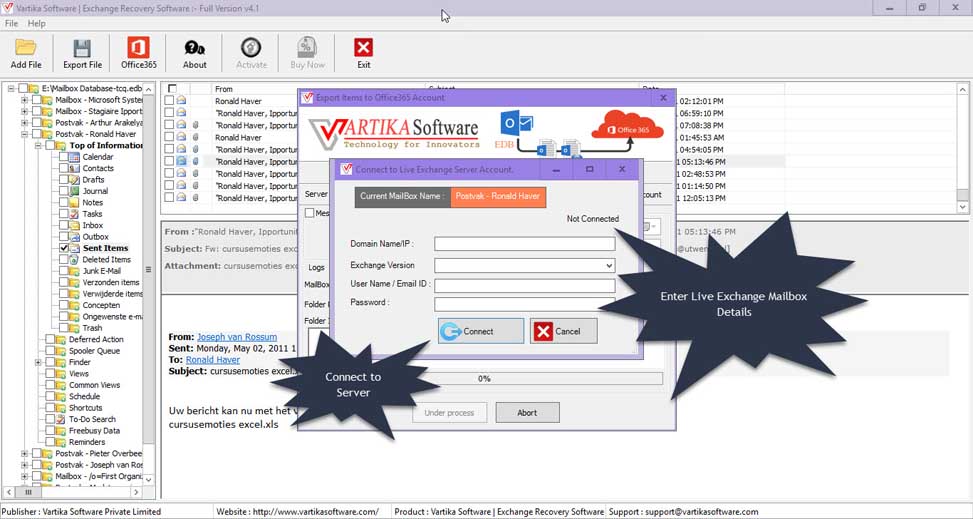Expand the Mailbox - Microsoft System node
This screenshot has width=973, height=519.
[x=25, y=100]
